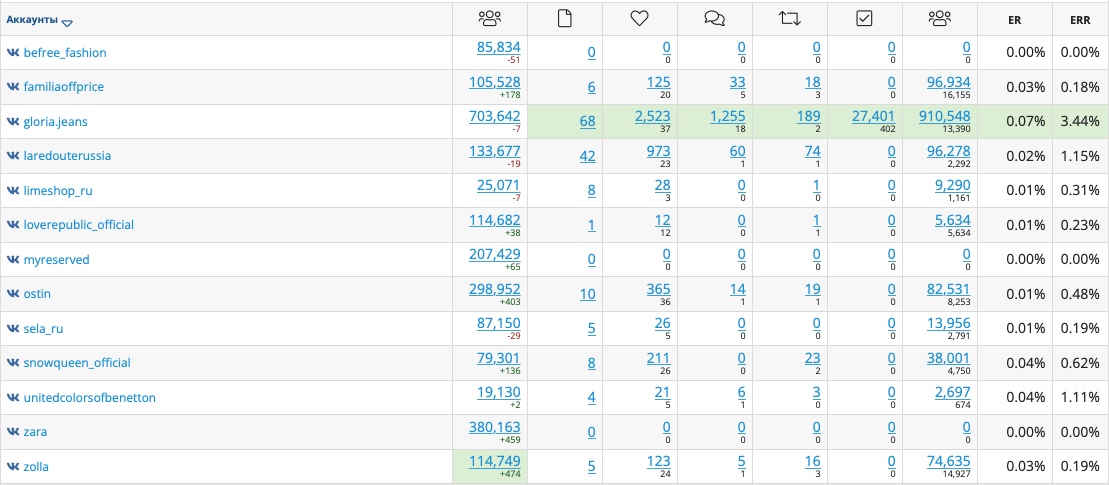Image resolution: width=1109 pixels, height=485 pixels.
Task: Open the snowqueen_official reposts count 23
Action: (813, 358)
